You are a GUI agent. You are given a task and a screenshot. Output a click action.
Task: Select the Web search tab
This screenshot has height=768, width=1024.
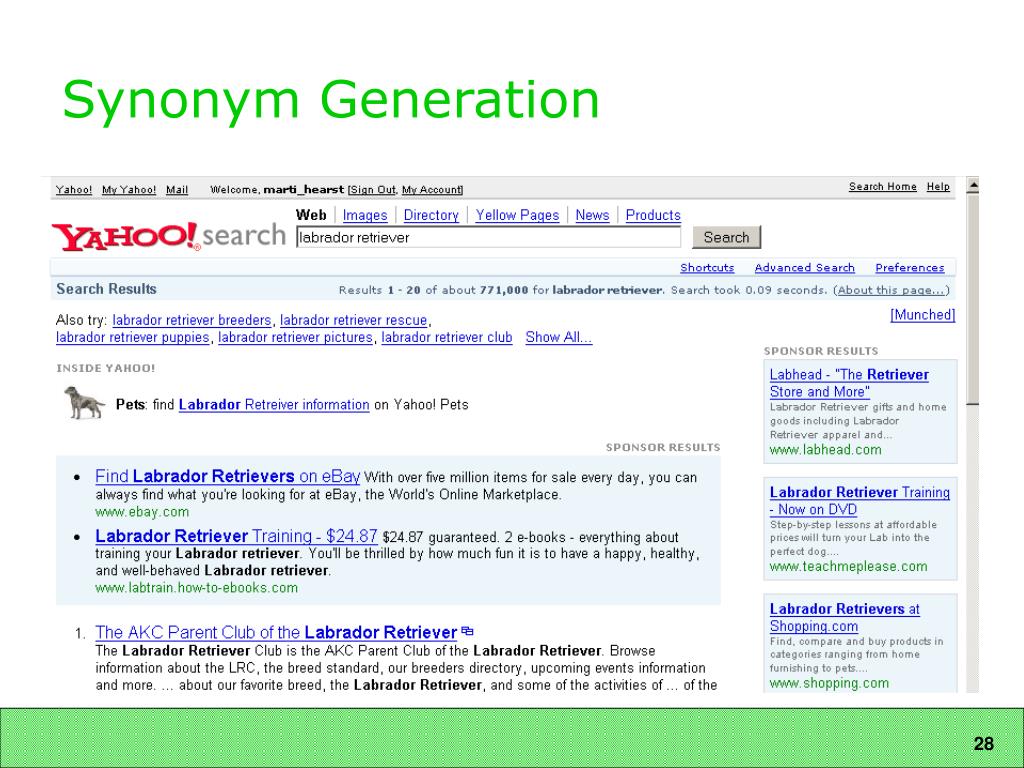point(311,215)
